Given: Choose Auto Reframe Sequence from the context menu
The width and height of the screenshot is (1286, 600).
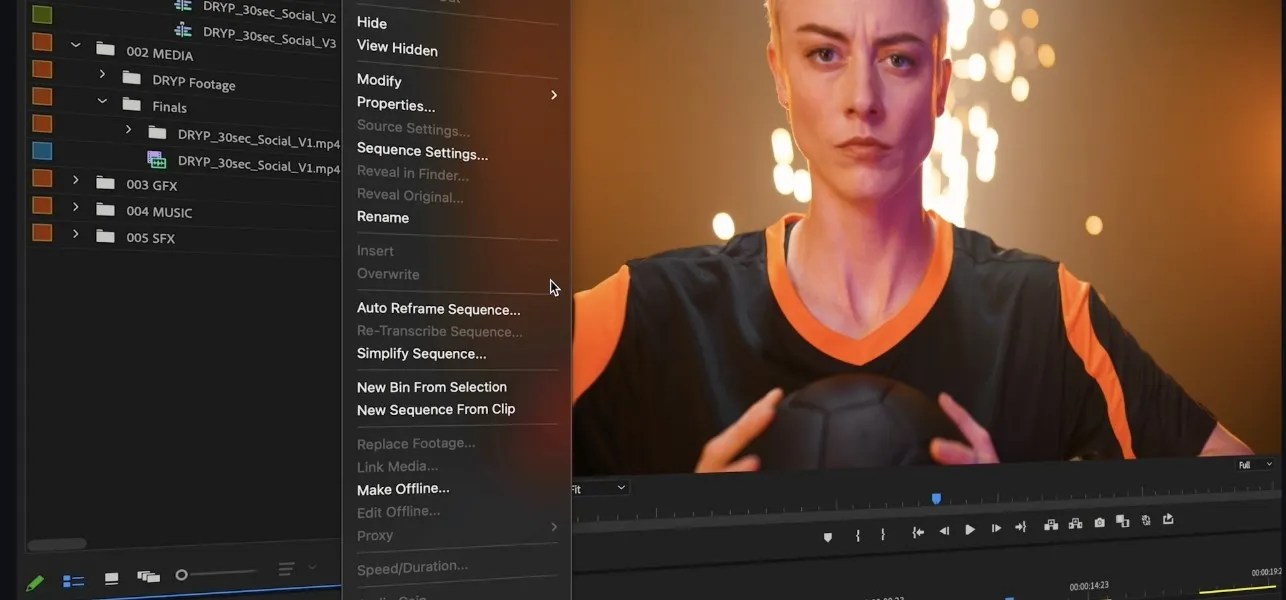Looking at the screenshot, I should click(x=439, y=308).
